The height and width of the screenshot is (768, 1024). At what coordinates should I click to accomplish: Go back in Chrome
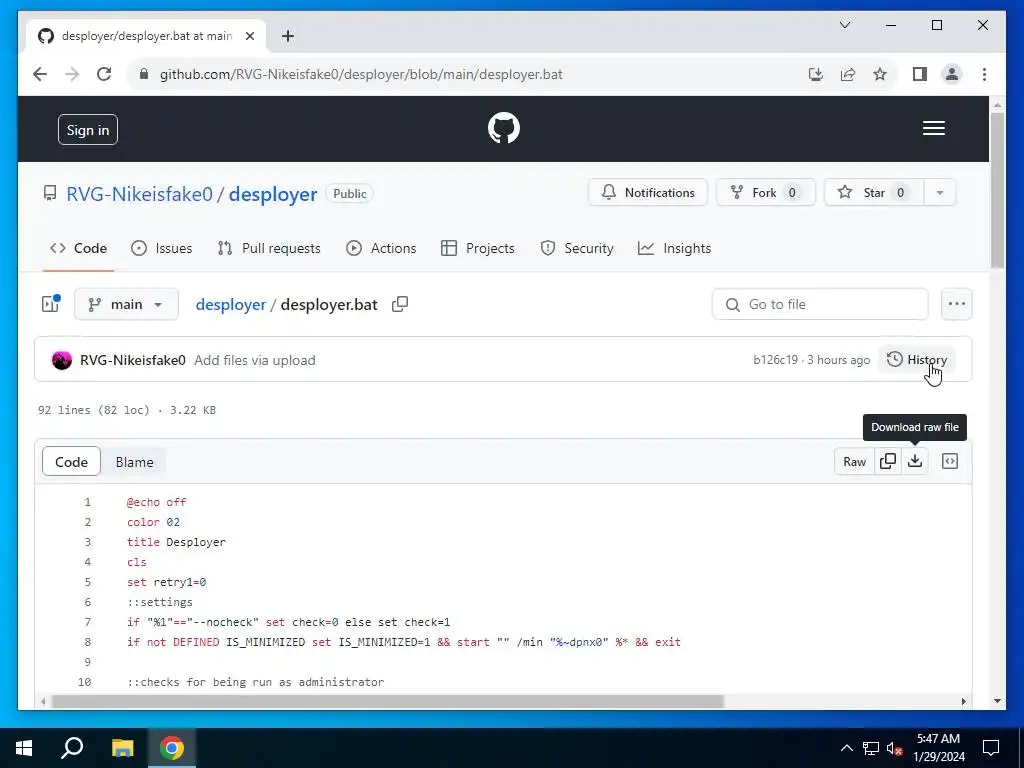point(40,74)
